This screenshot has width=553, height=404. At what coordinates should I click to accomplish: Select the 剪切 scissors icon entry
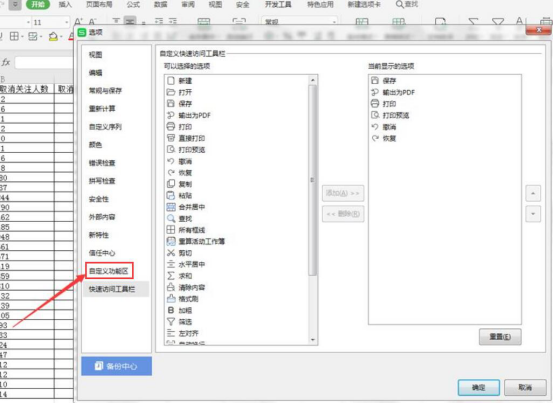point(171,253)
